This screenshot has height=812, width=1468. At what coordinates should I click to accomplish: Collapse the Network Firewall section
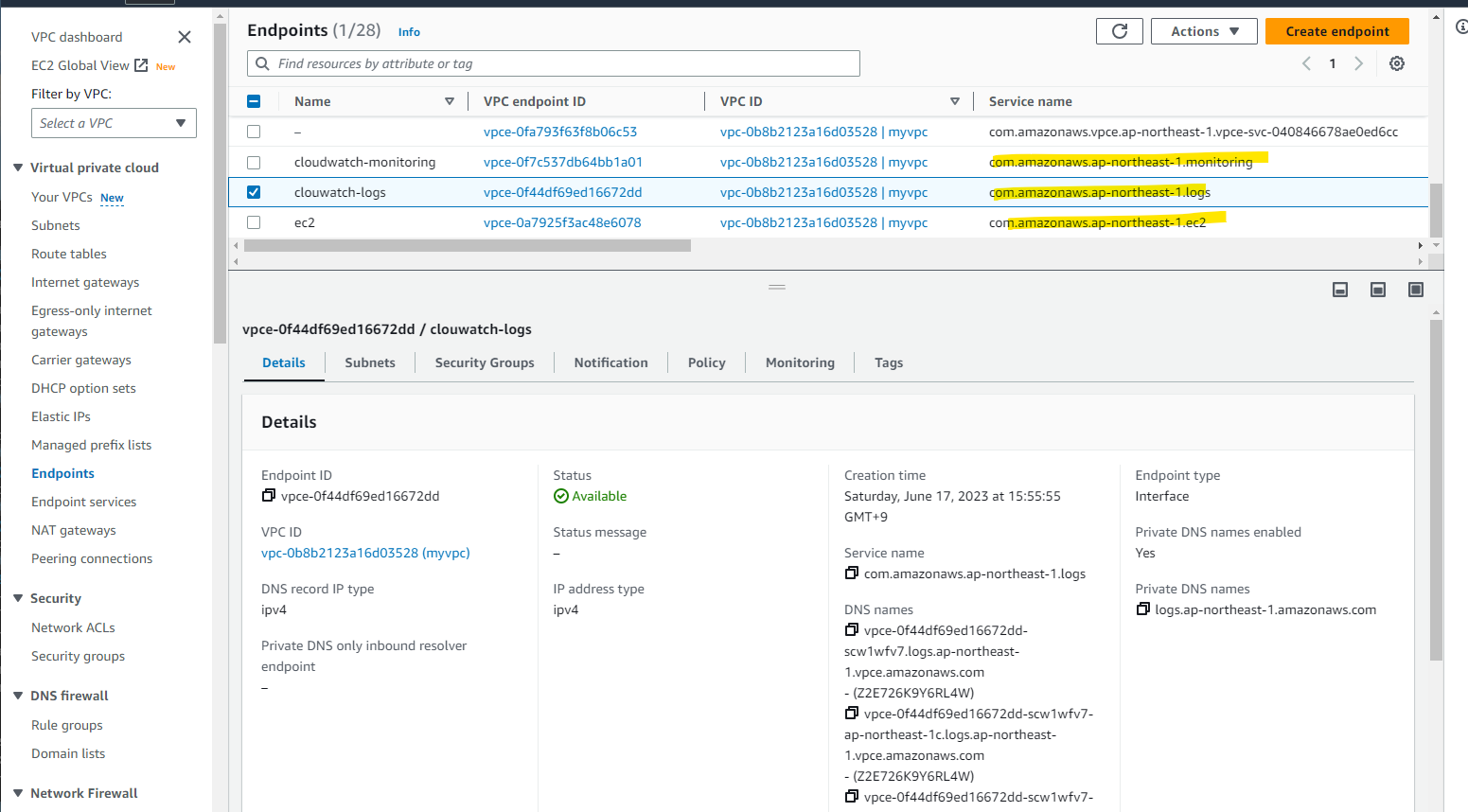[18, 793]
